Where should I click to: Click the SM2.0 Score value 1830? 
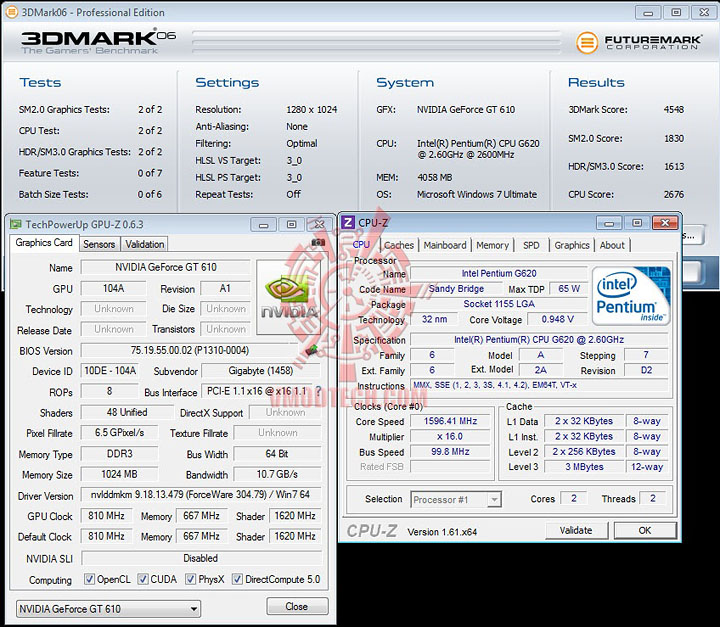tap(674, 138)
